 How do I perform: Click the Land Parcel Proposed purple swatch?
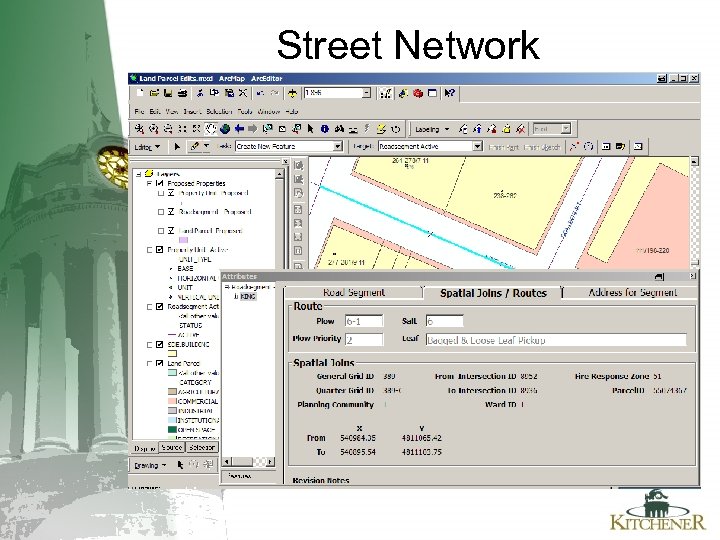(183, 240)
